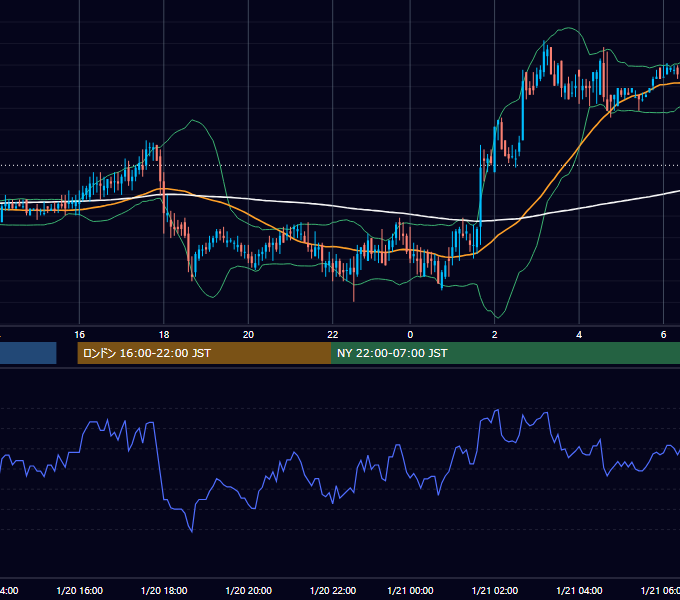Click the 22 hour label on the price chart axis
This screenshot has height=600, width=680.
coord(333,335)
